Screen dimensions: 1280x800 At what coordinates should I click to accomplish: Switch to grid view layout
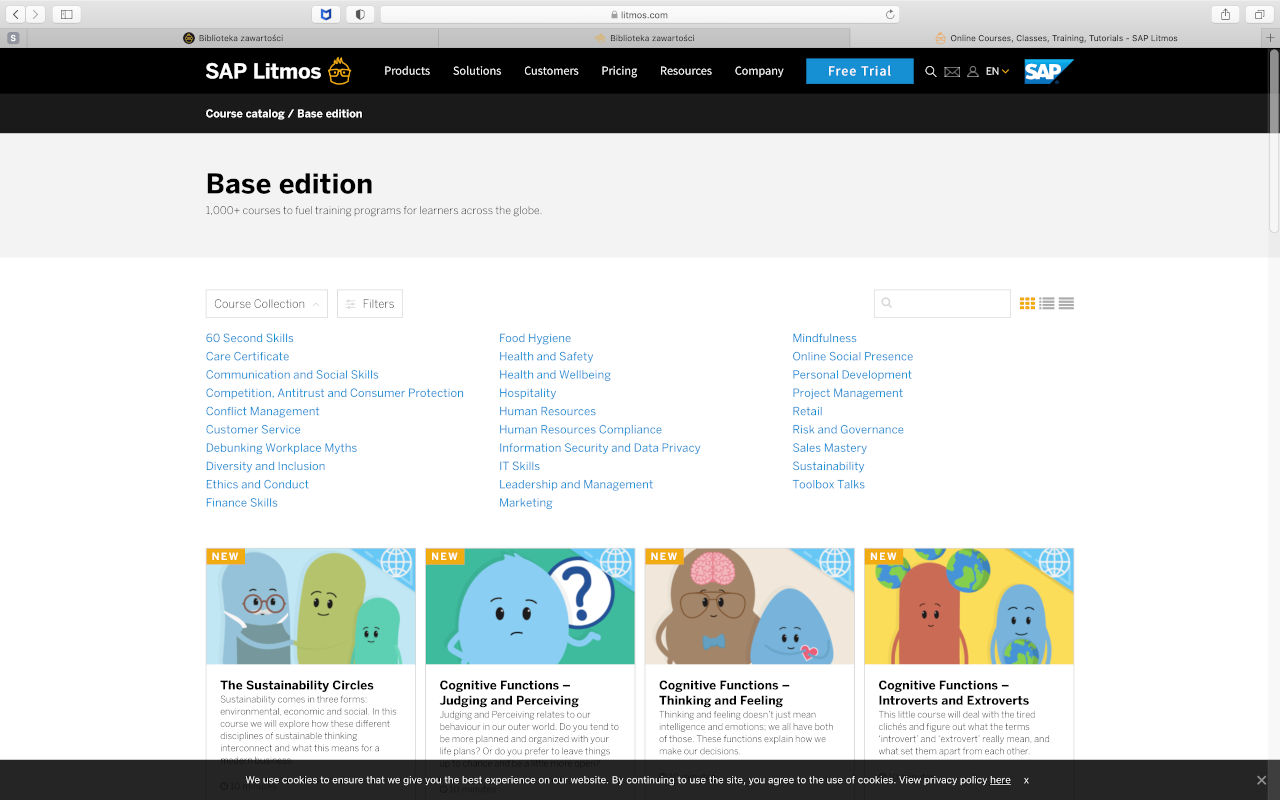click(1027, 303)
